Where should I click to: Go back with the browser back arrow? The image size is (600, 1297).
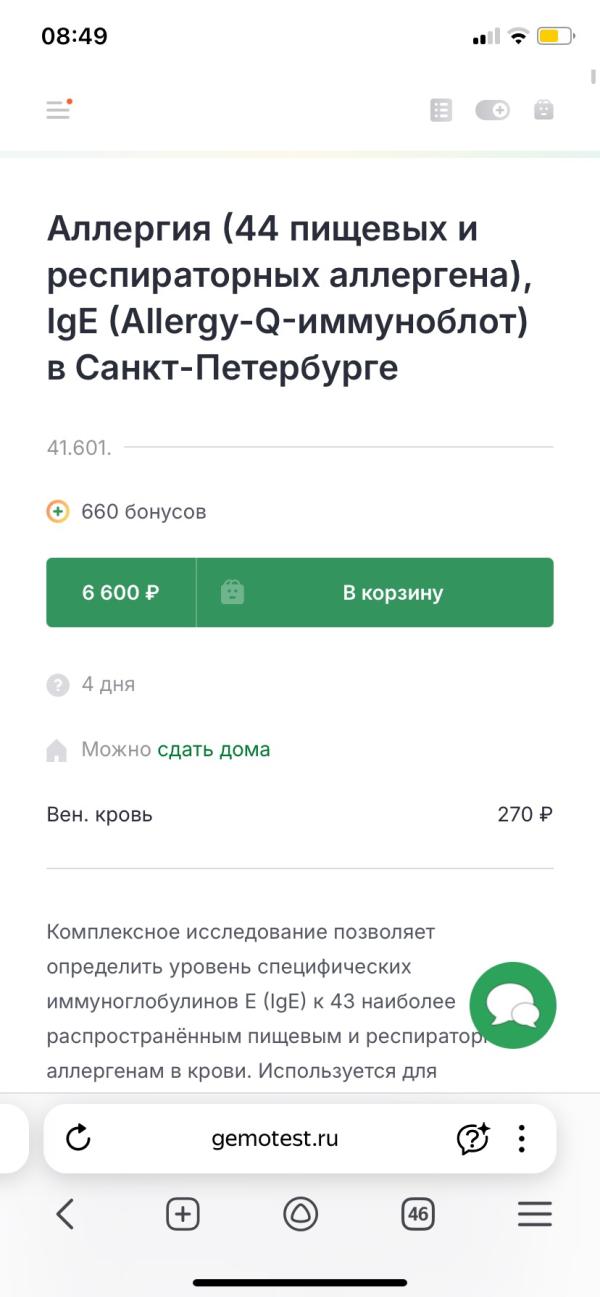(65, 1214)
